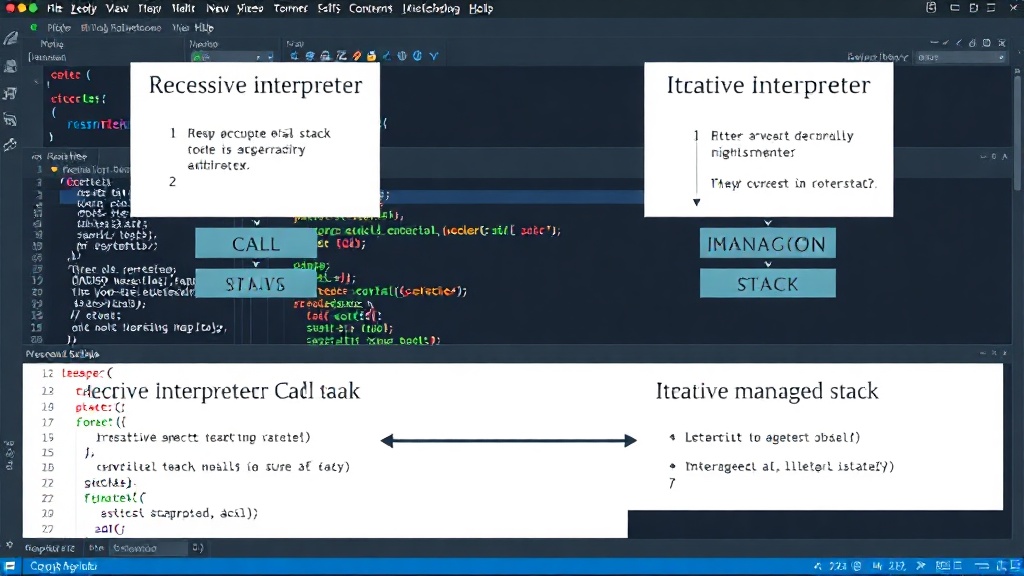The height and width of the screenshot is (576, 1024).
Task: Click the 'STAJVS' box below CALL
Action: (x=255, y=283)
